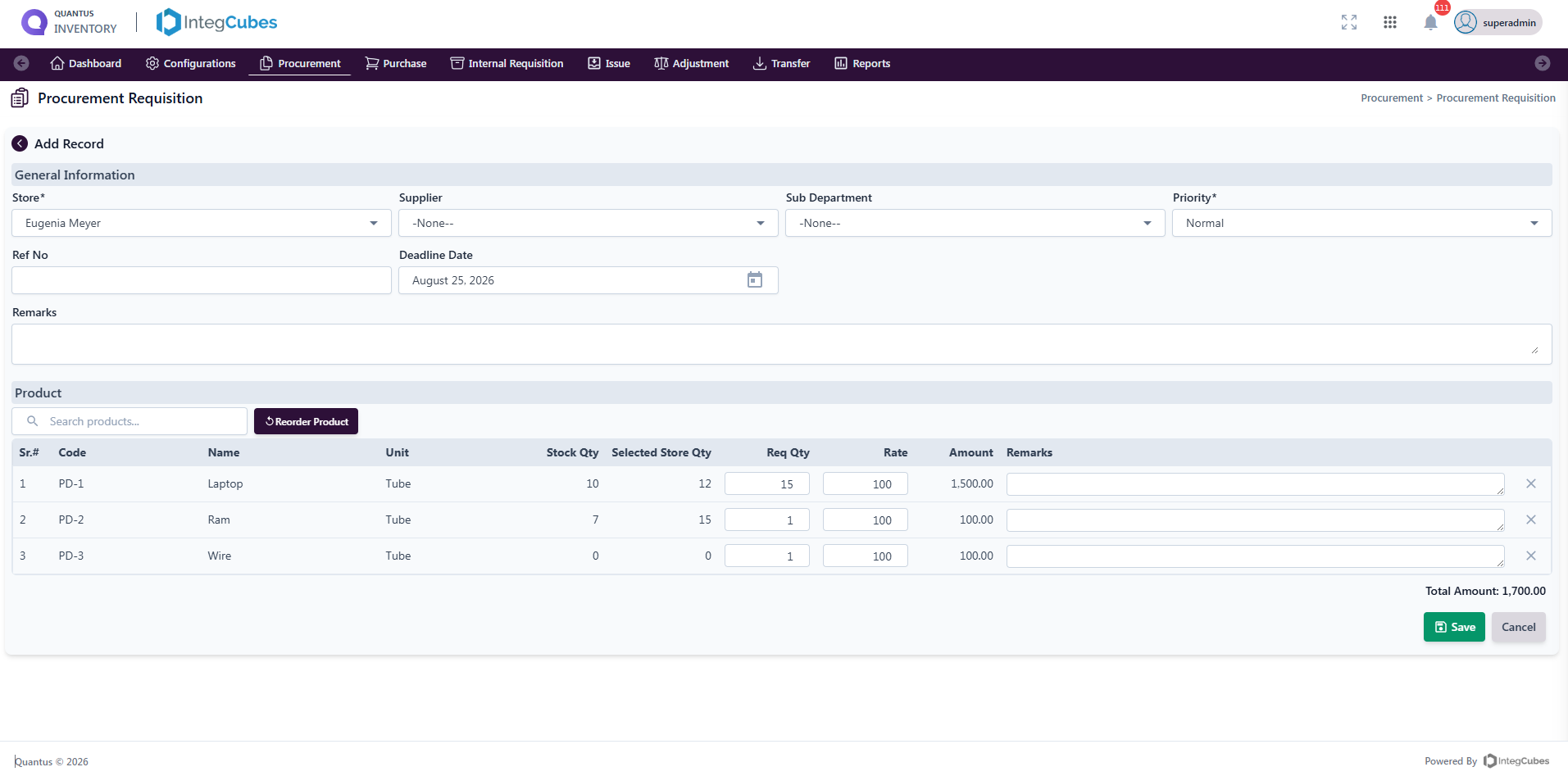This screenshot has width=1568, height=776.
Task: Edit Rate for Laptop
Action: point(866,483)
